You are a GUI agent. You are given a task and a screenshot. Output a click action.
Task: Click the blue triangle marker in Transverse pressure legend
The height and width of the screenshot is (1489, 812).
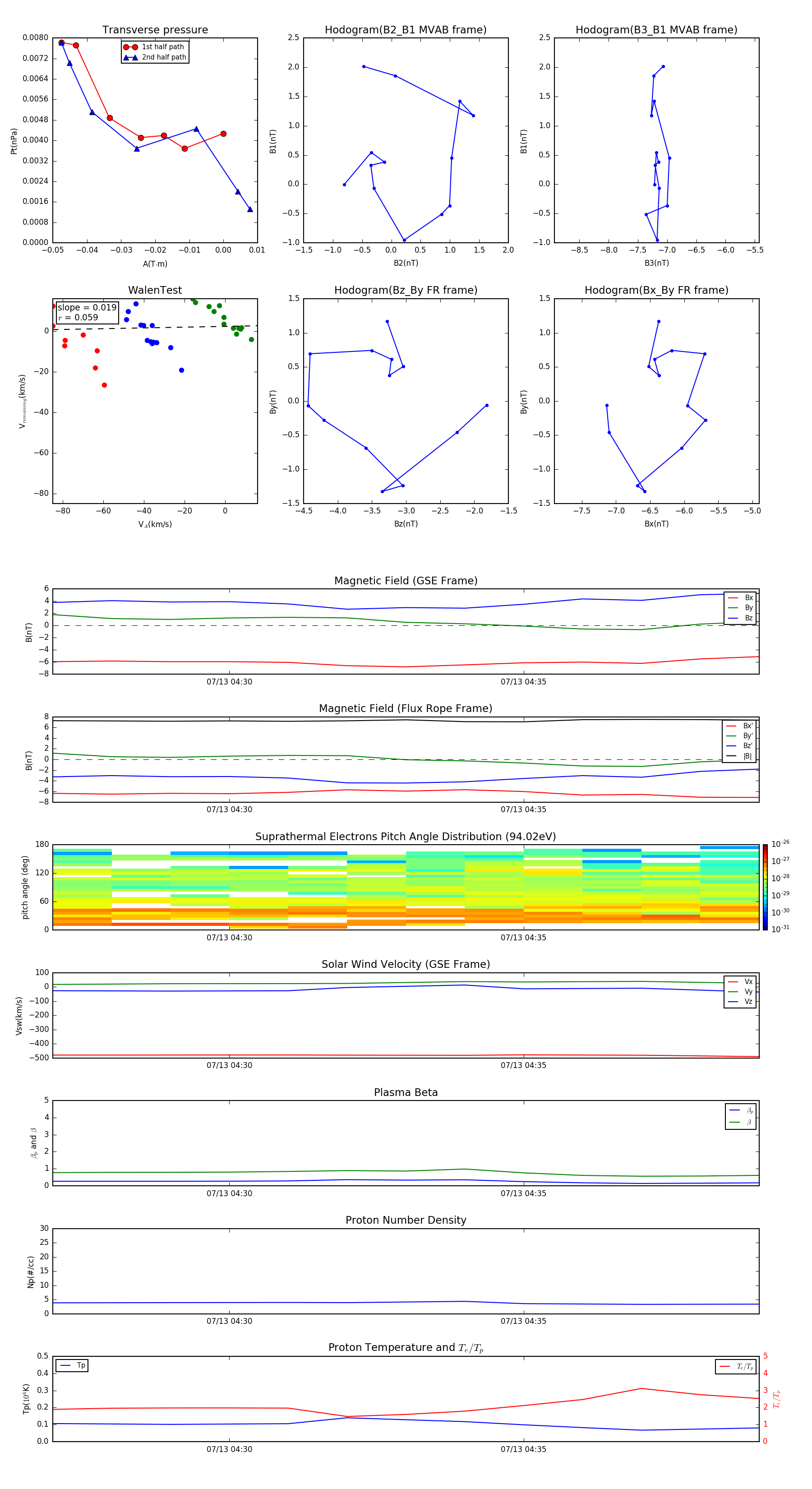point(131,58)
